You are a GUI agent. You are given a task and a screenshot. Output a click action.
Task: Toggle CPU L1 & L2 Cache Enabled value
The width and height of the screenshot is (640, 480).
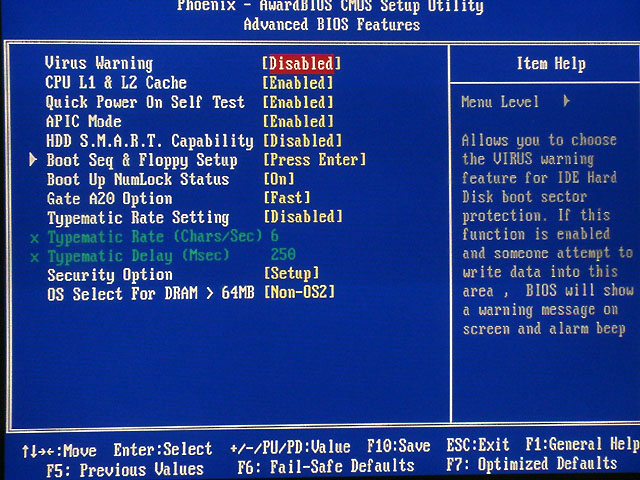coord(298,83)
